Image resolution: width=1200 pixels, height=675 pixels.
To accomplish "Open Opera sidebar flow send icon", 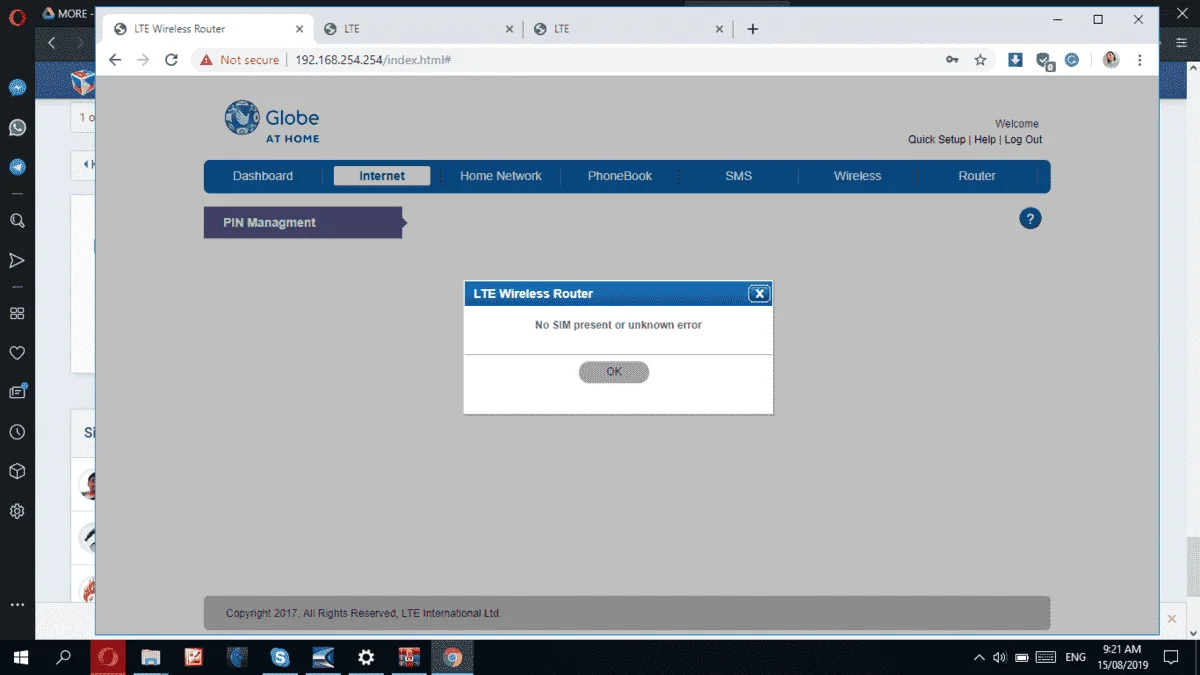I will (x=17, y=260).
